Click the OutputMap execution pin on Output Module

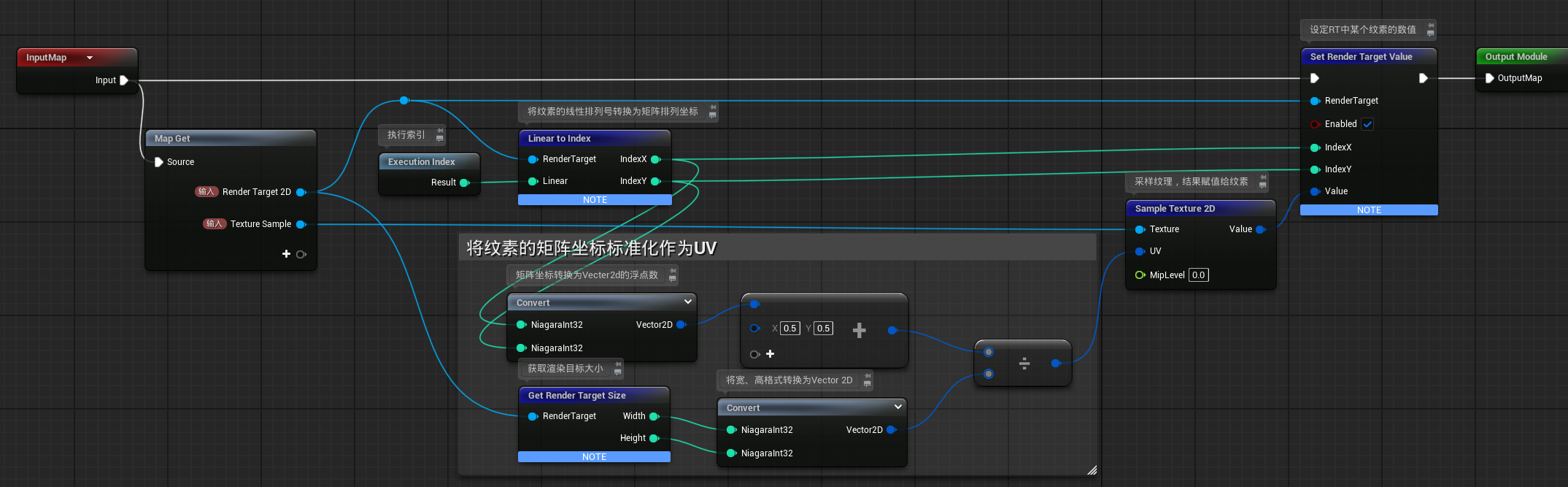tap(1489, 78)
